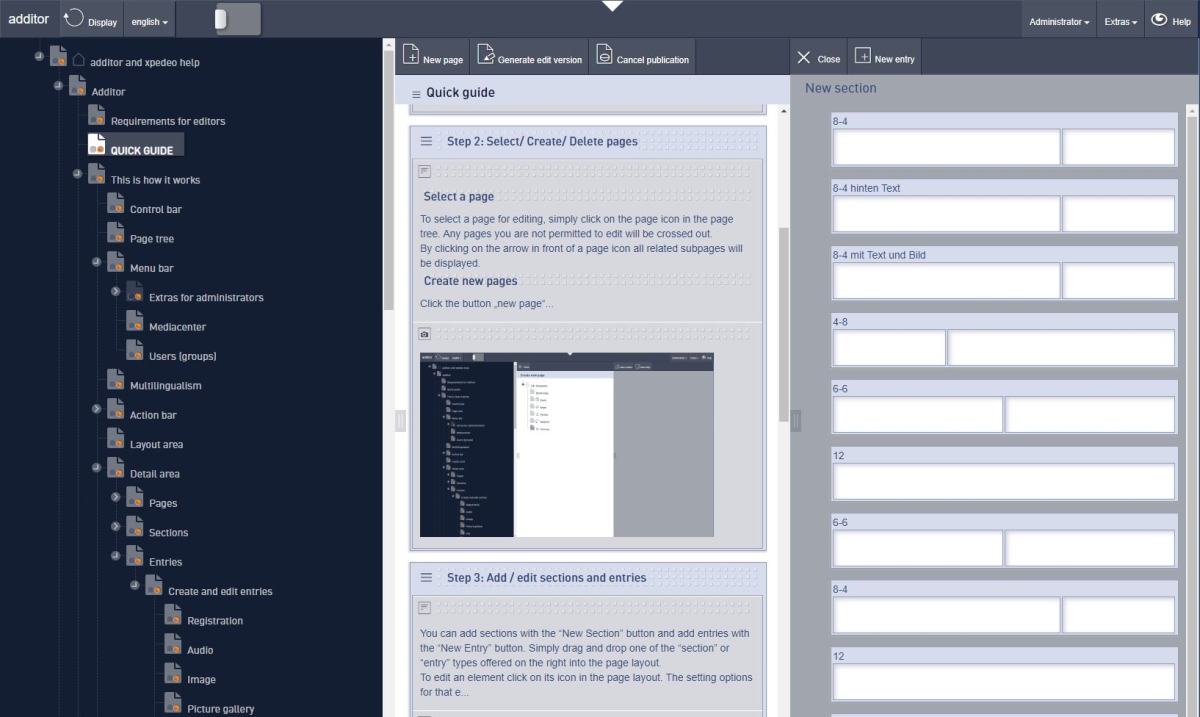Open the Administrator menu

click(1059, 21)
